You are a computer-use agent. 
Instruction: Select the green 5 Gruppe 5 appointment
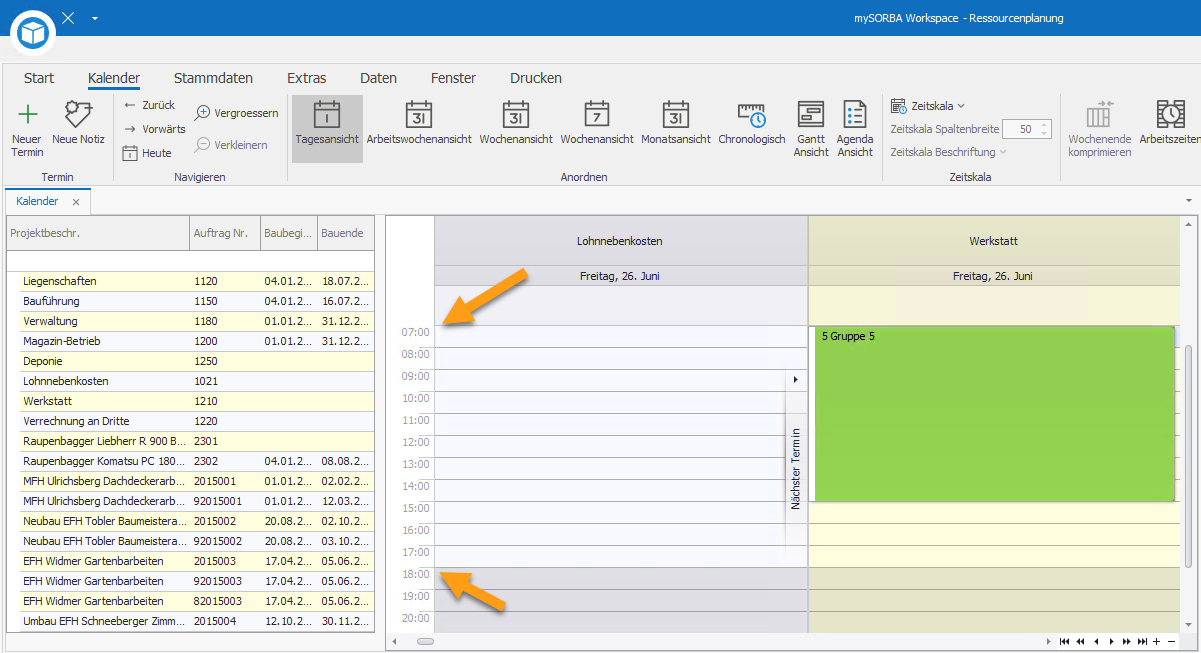point(994,414)
